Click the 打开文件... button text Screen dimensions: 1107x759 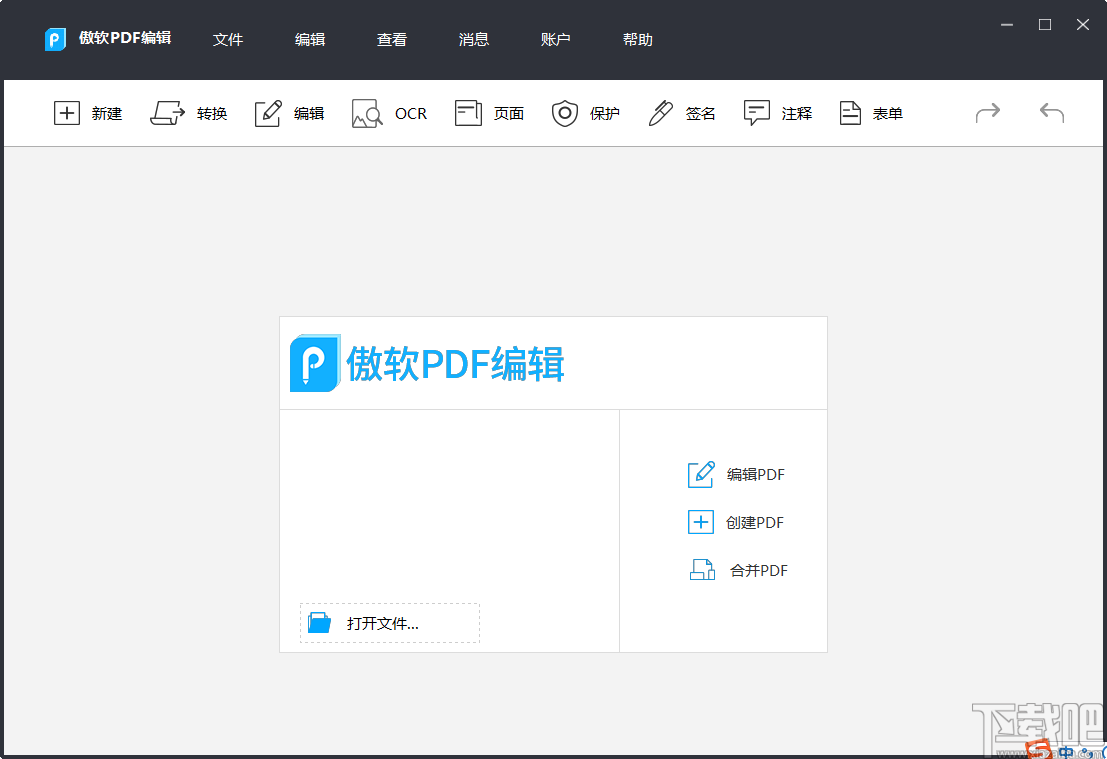point(383,623)
